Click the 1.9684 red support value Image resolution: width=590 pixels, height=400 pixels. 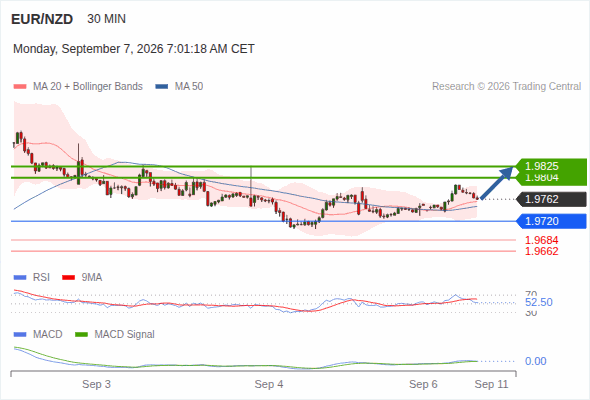click(x=541, y=240)
